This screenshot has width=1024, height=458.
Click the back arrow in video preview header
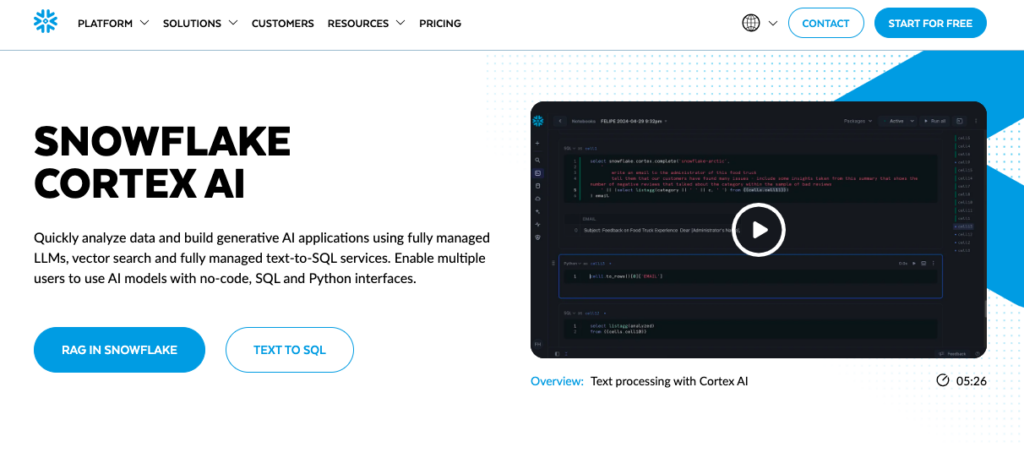(560, 121)
